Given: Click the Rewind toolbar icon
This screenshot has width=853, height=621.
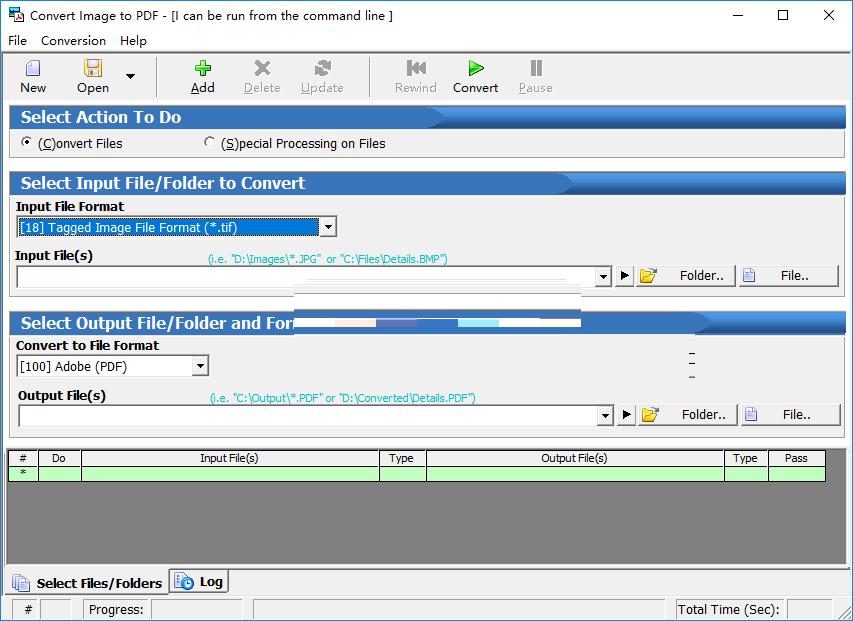Looking at the screenshot, I should point(416,68).
